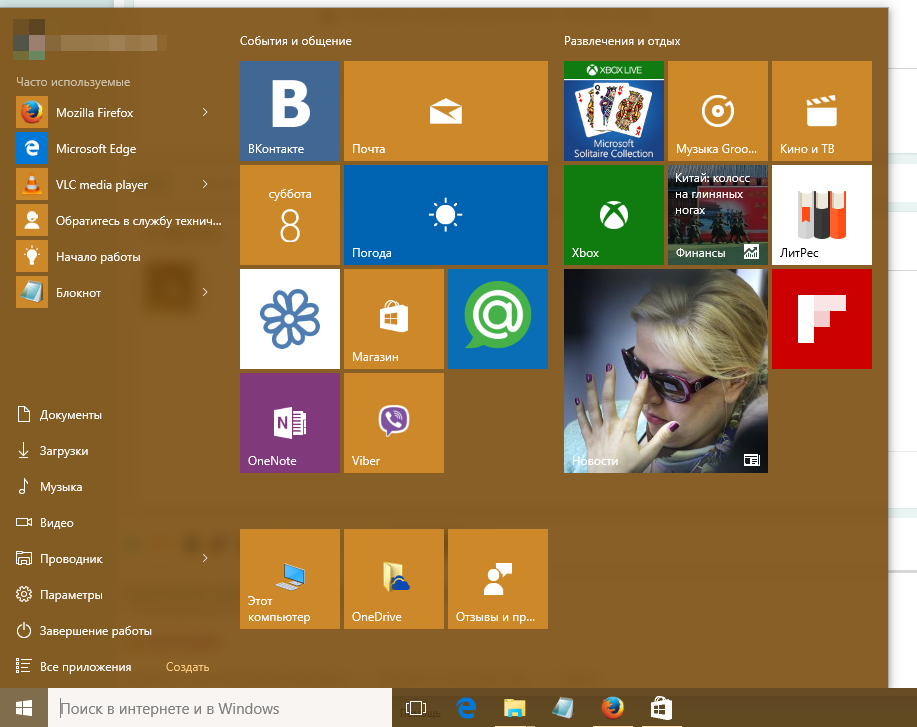Open Task View in taskbar
Screen dimensions: 917x727
[x=417, y=709]
